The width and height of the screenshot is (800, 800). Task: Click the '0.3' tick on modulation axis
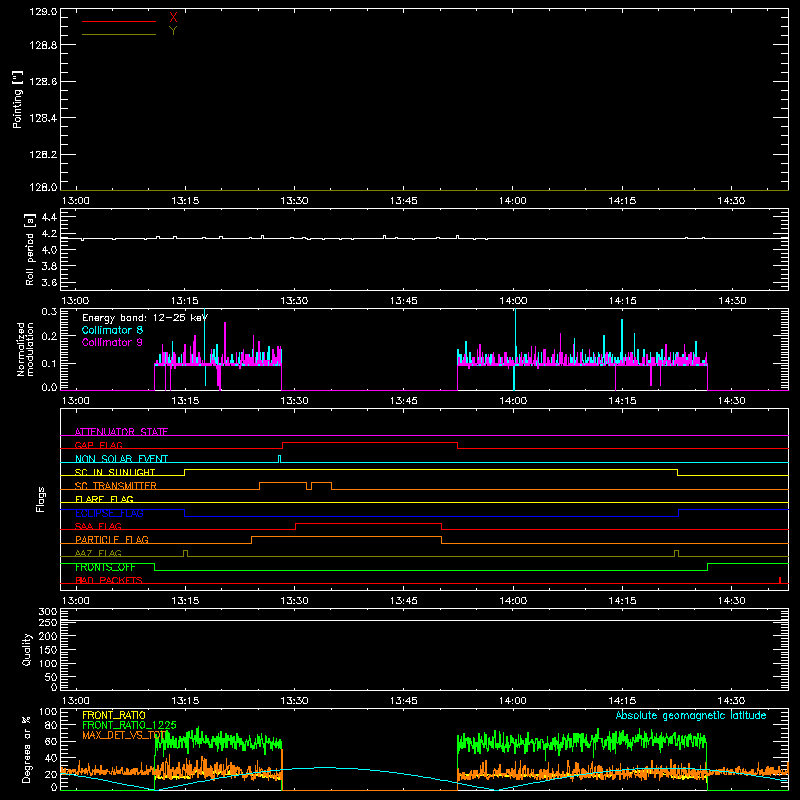tap(49, 311)
